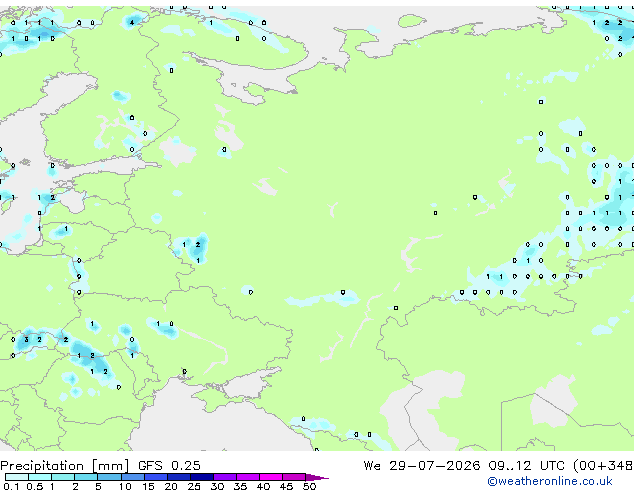Select the precipitation value 3 on map
Viewport: 634px width, 490px height.
(x=26, y=339)
